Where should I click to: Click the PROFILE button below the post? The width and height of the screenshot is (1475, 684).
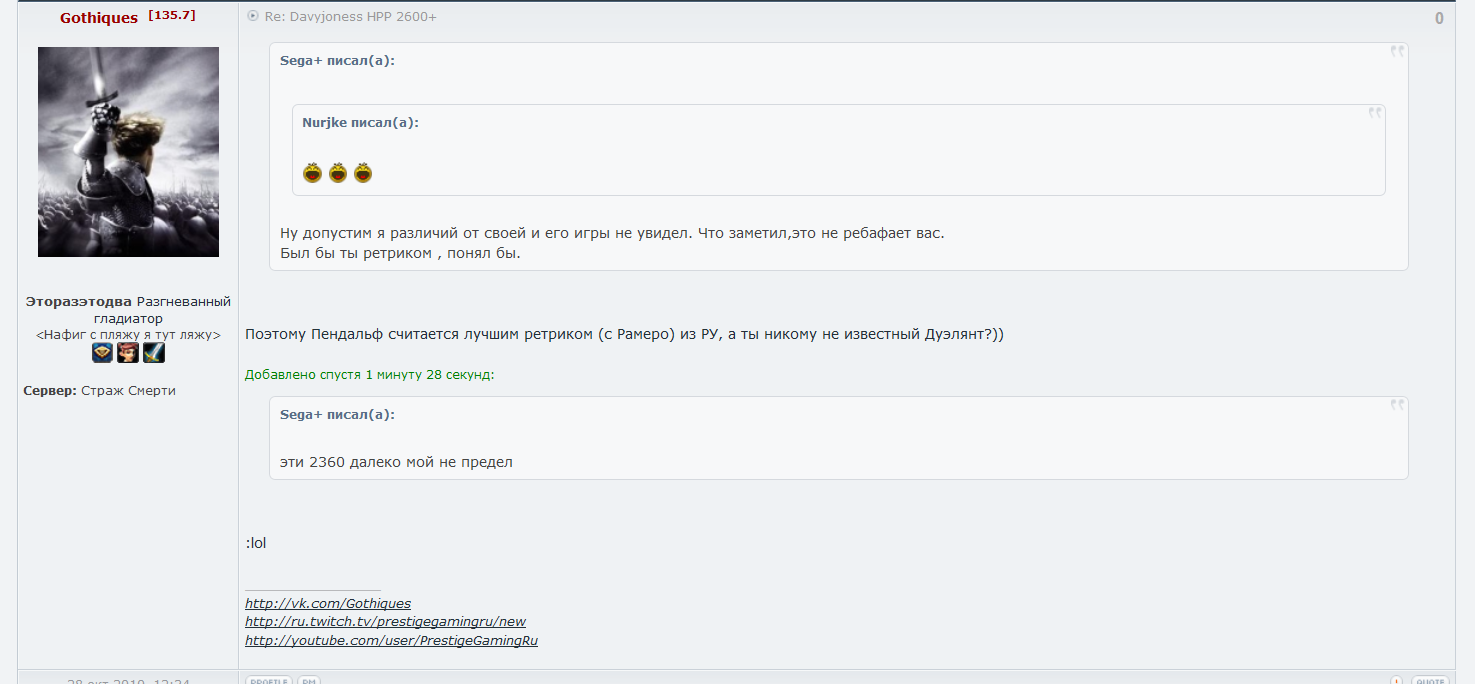269,680
